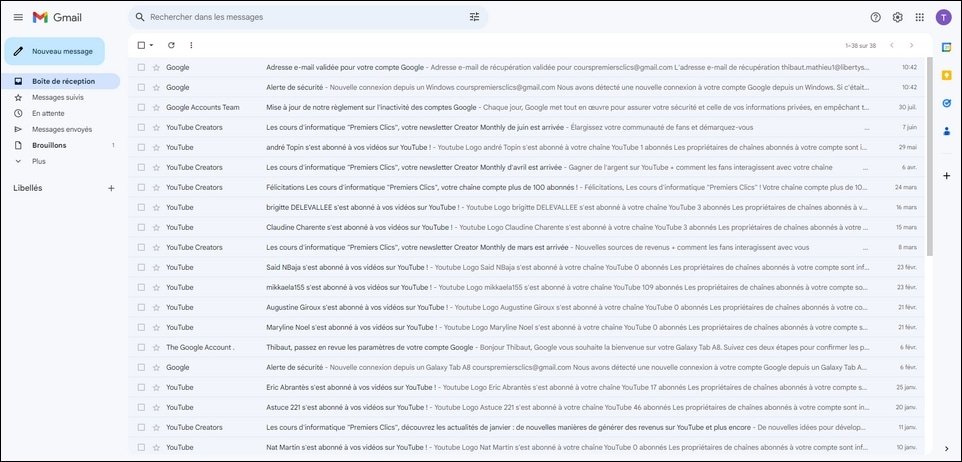The width and height of the screenshot is (962, 462).
Task: Open Creator Monthly d'avril newsletter email
Action: (x=526, y=167)
